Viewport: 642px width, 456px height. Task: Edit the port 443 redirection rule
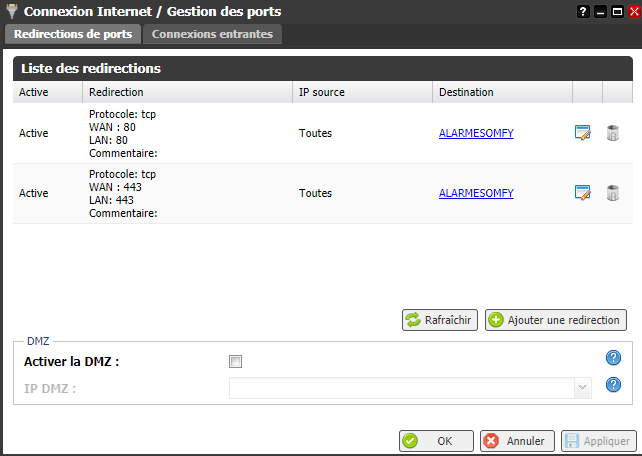[583, 193]
